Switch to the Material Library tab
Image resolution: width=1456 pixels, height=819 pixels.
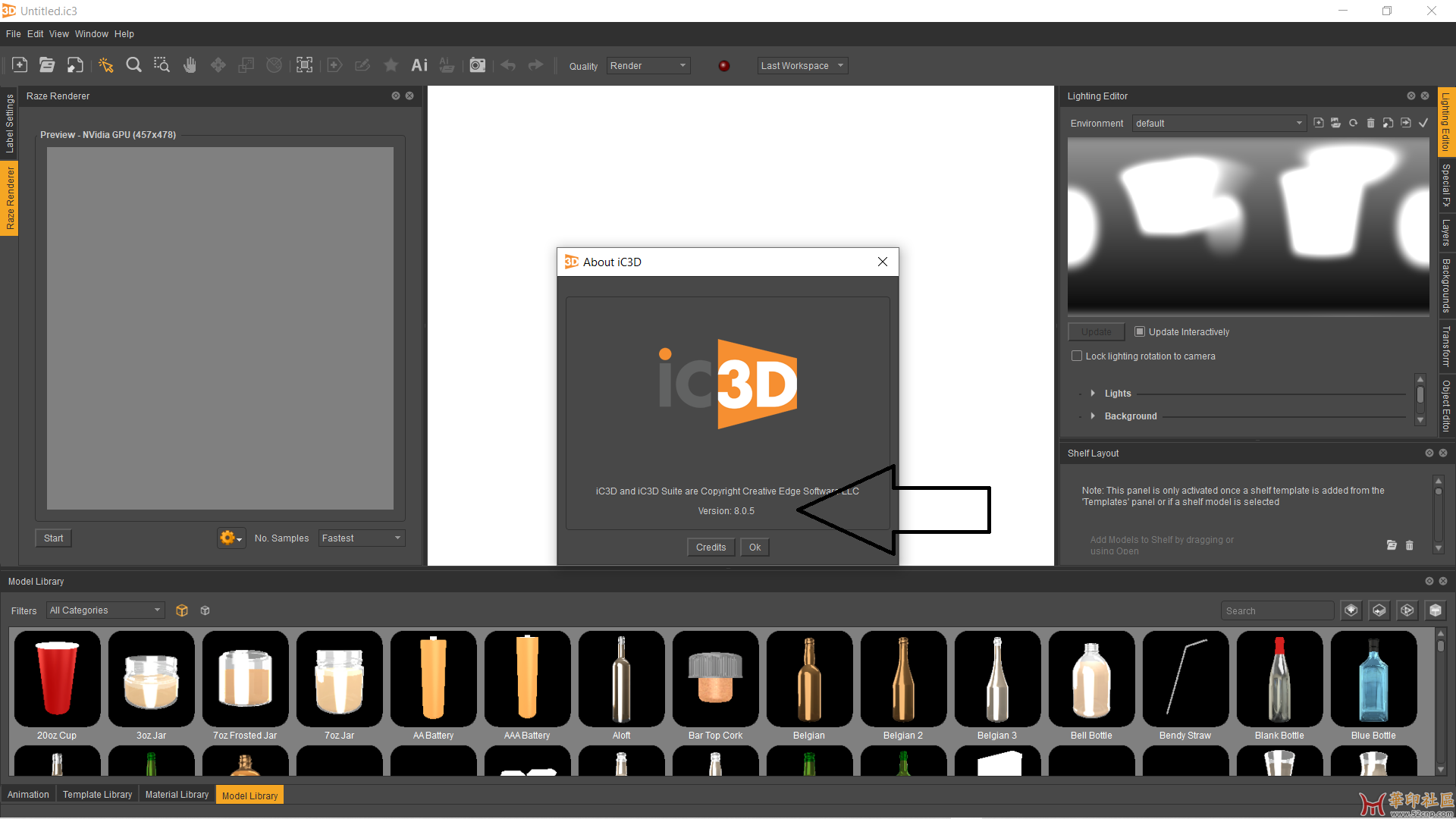point(177,795)
